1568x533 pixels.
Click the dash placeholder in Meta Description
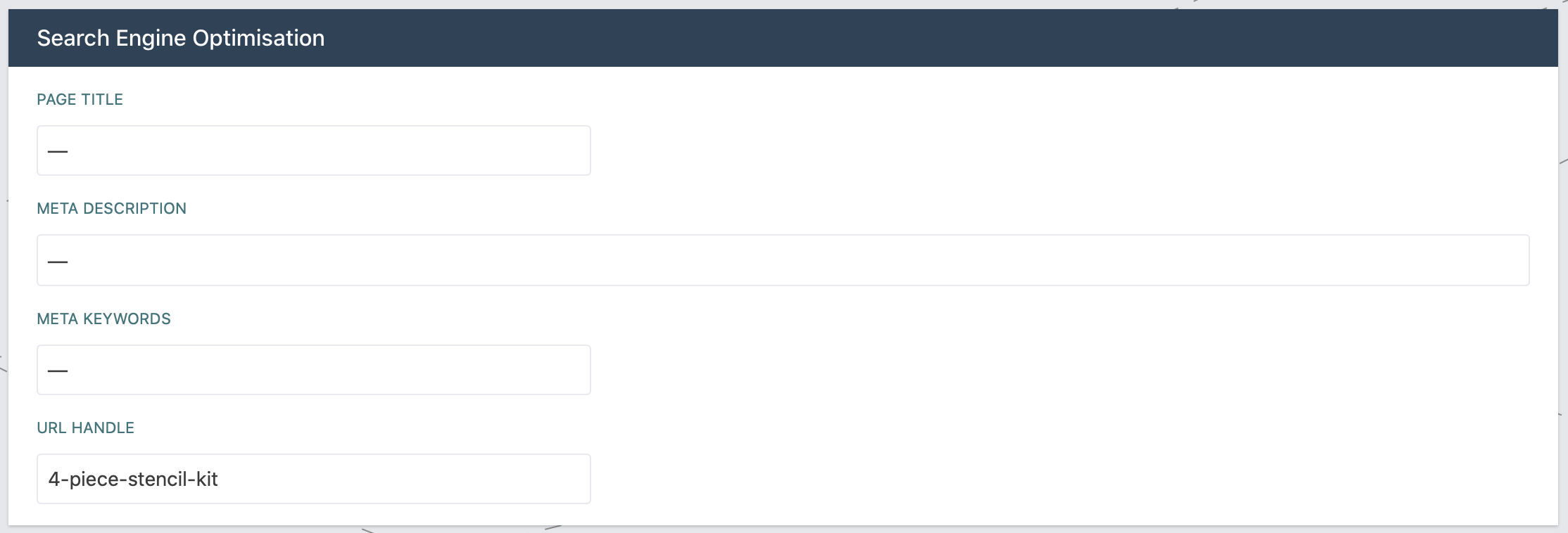[x=58, y=262]
